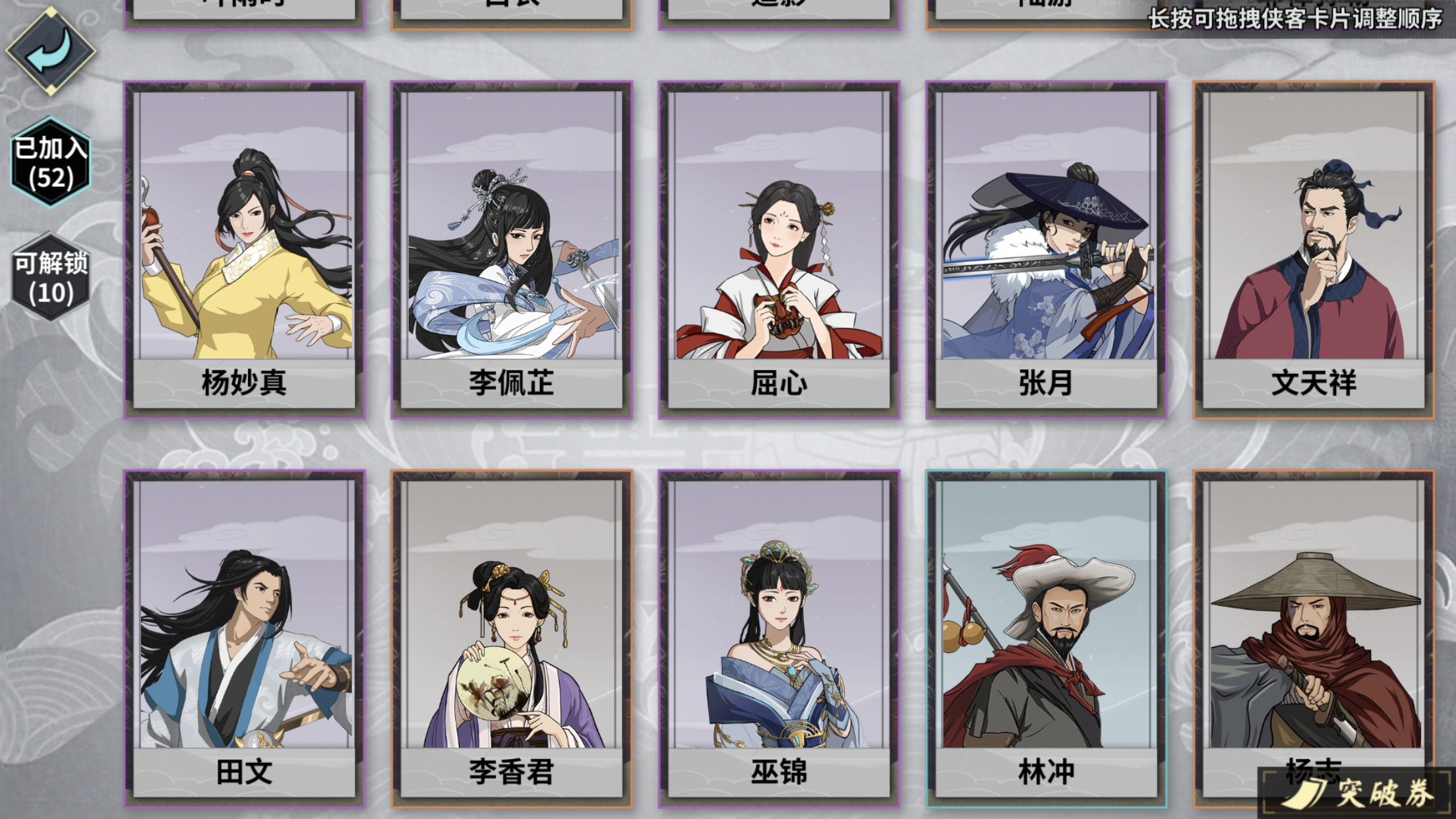
Task: Select the 李佩芷 character card
Action: coord(512,250)
